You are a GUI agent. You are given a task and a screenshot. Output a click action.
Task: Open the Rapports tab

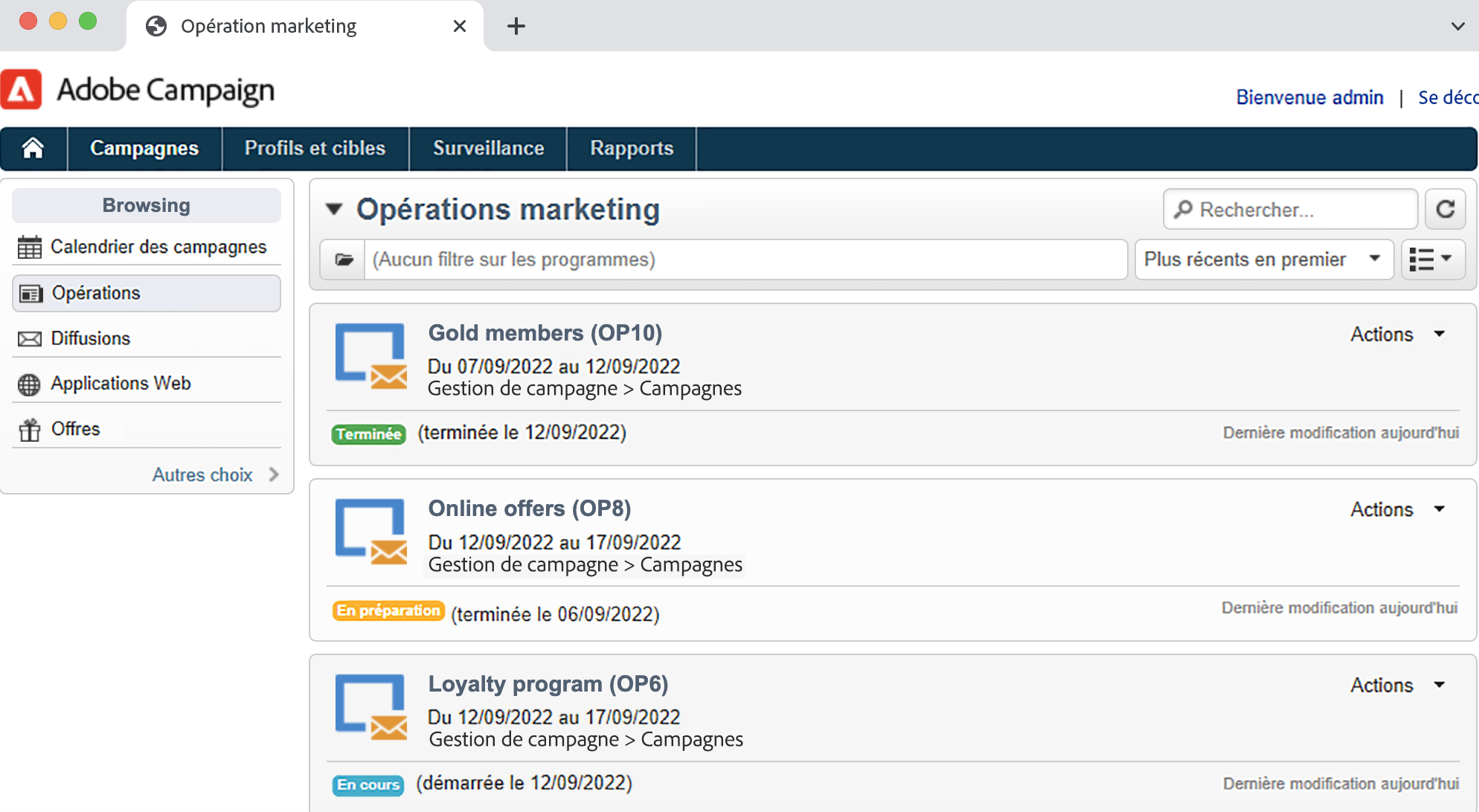[x=631, y=149]
